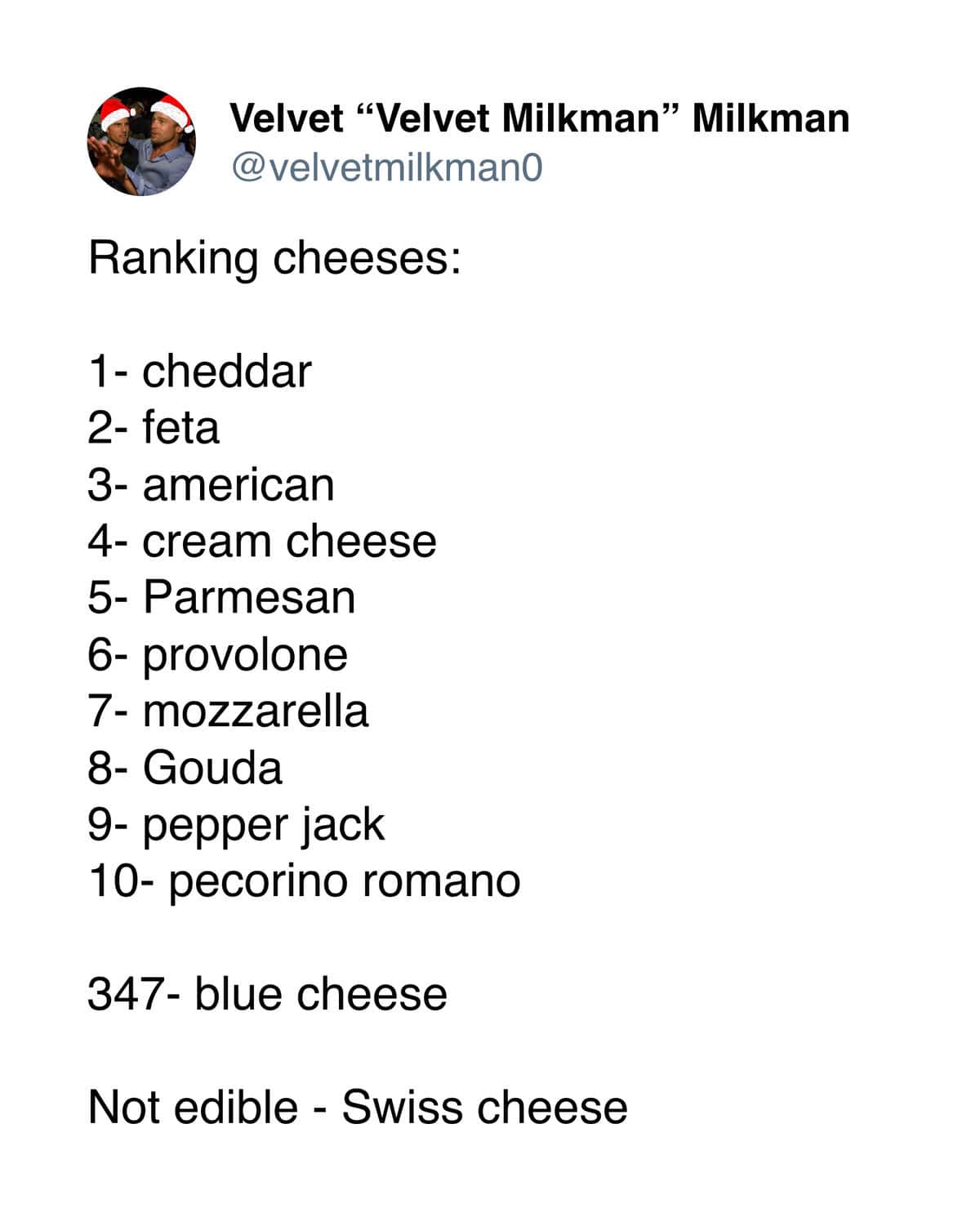The height and width of the screenshot is (1222, 980).
Task: Select the "5- Parmesan" line
Action: click(x=221, y=597)
